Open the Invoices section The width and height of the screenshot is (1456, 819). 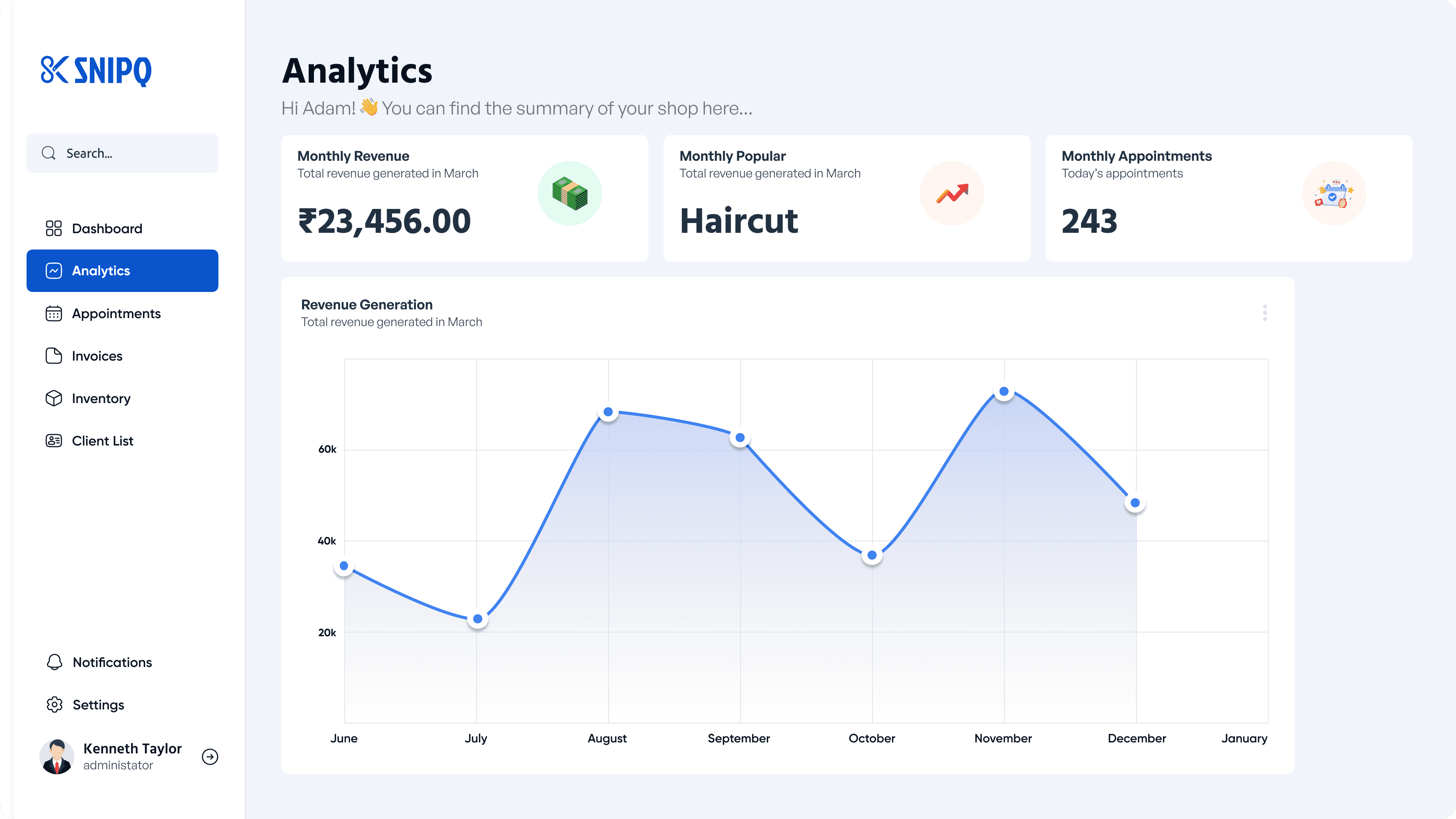point(97,356)
